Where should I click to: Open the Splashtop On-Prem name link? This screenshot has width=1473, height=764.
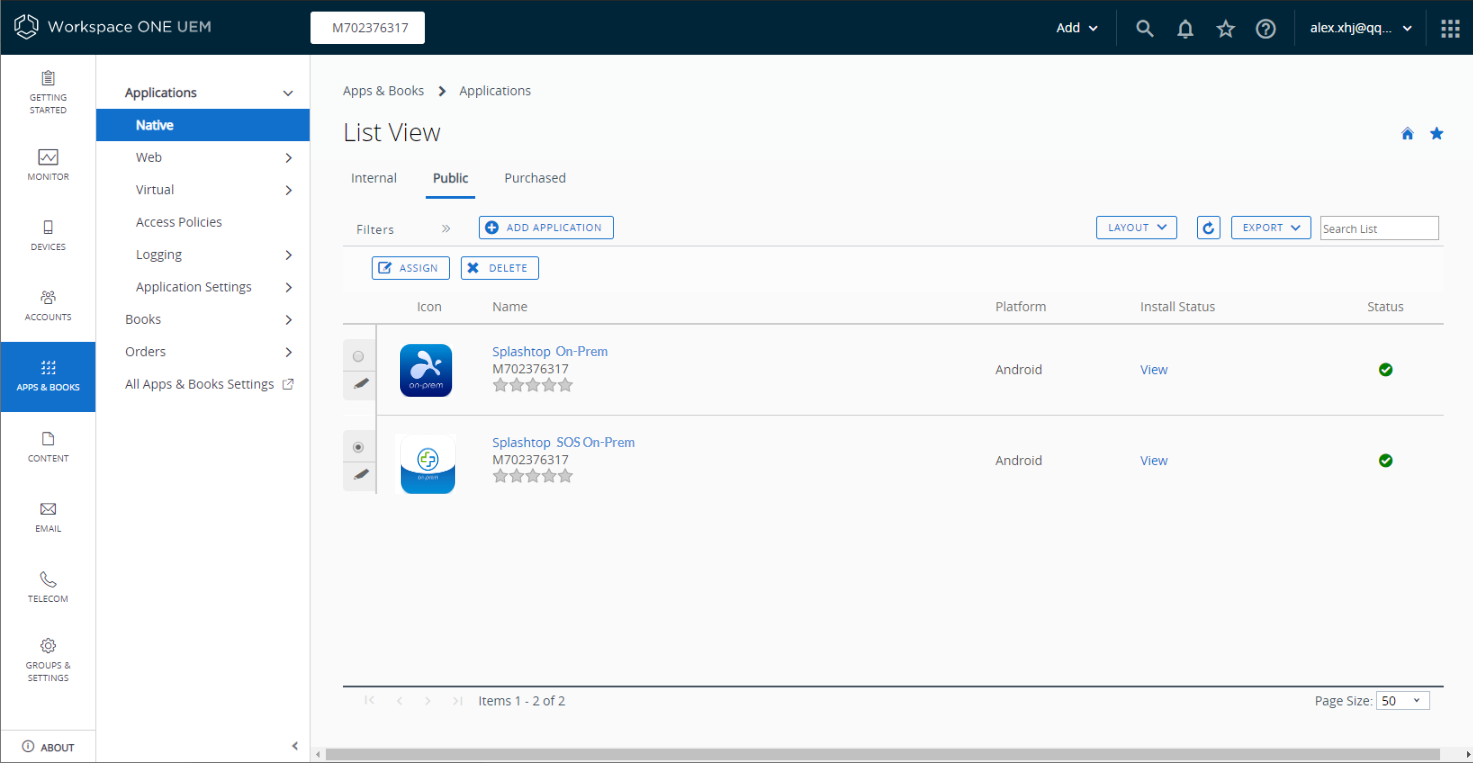550,352
